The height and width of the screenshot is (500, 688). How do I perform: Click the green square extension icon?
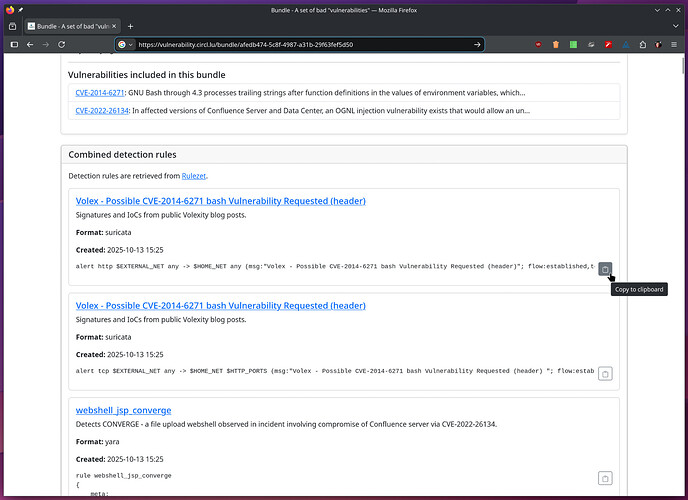(573, 44)
